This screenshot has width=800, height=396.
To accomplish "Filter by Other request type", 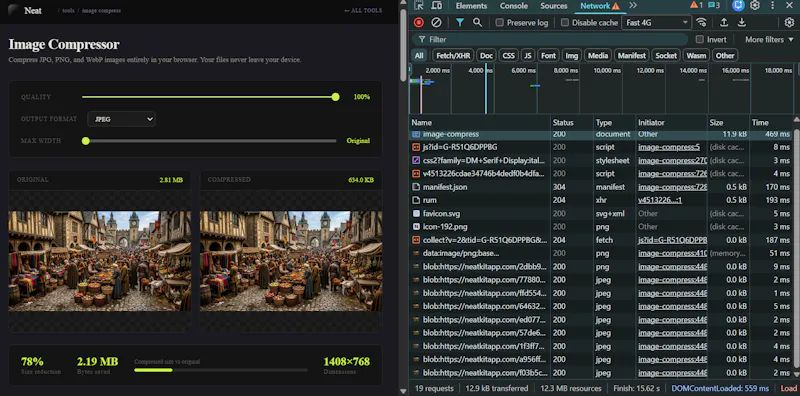I will (725, 56).
